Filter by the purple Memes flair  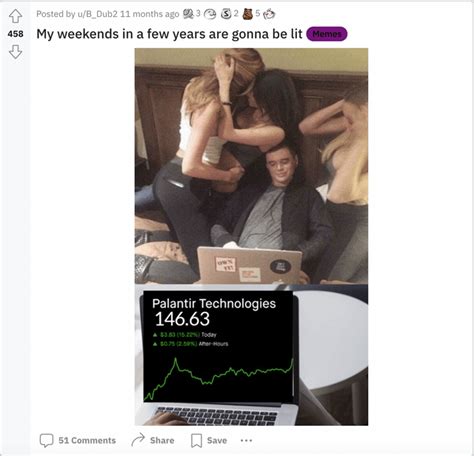[327, 34]
